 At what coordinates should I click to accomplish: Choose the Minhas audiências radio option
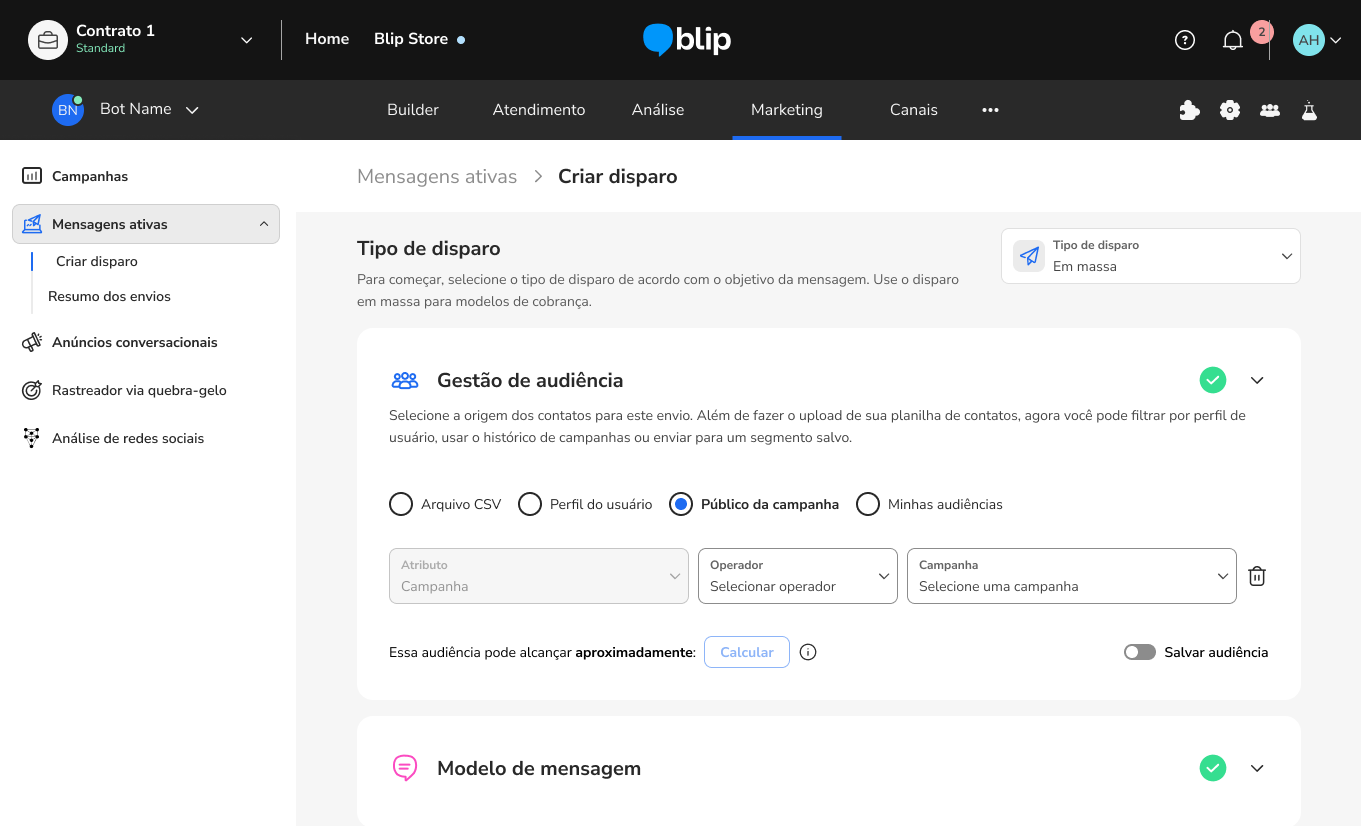[x=868, y=504]
